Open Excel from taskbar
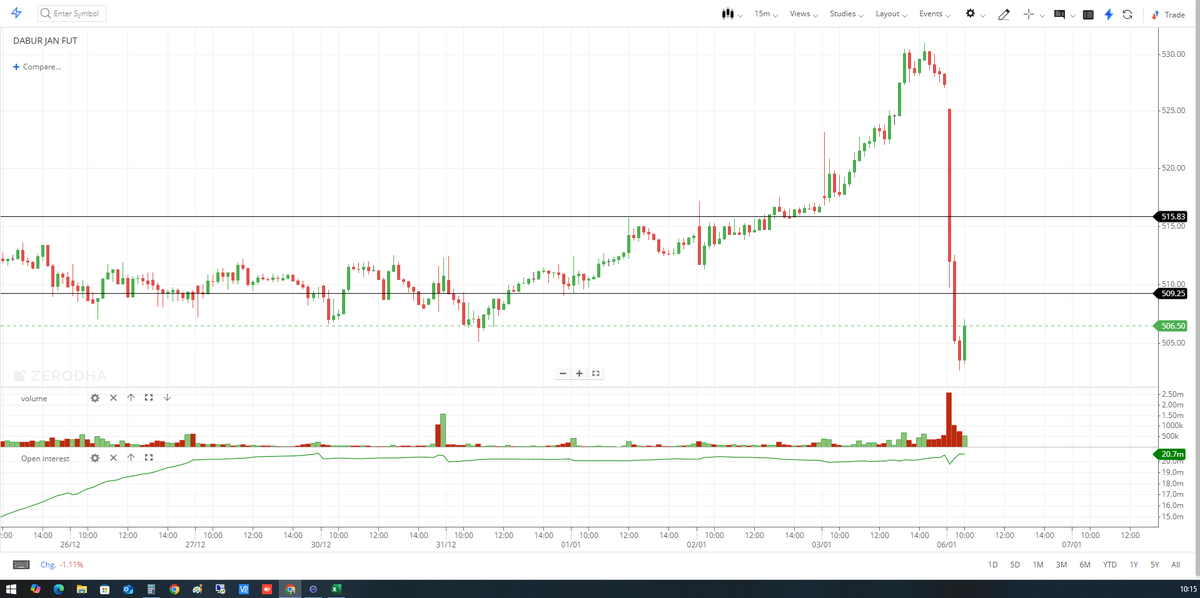This screenshot has width=1200, height=598. (336, 589)
